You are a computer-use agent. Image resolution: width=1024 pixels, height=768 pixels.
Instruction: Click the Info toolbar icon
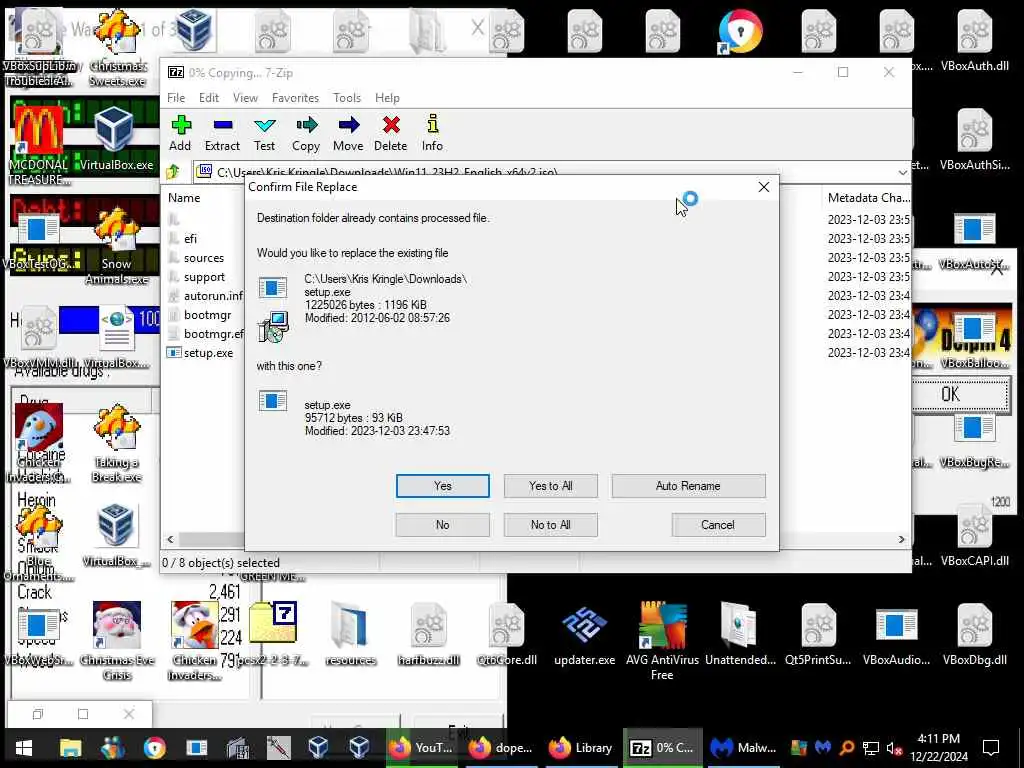[432, 133]
